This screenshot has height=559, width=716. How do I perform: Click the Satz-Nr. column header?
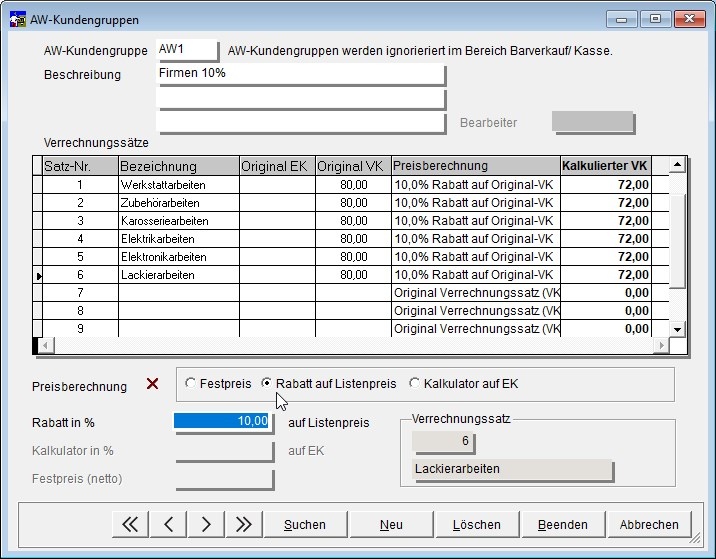tap(80, 166)
